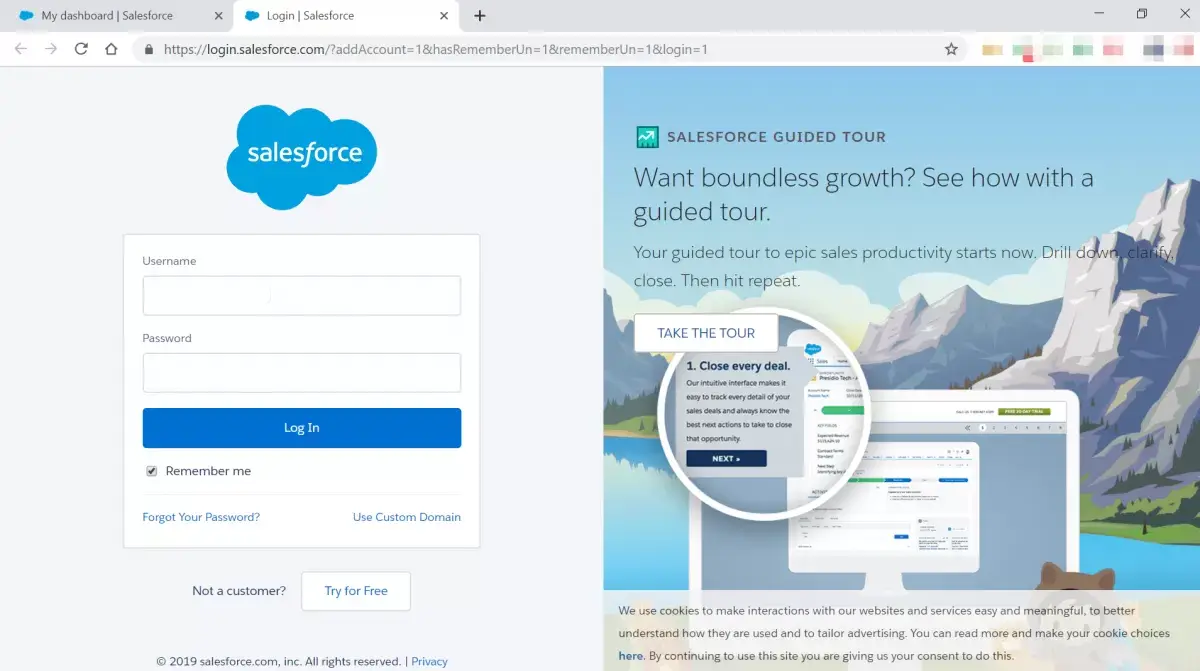Reload the Salesforce login page

point(81,49)
